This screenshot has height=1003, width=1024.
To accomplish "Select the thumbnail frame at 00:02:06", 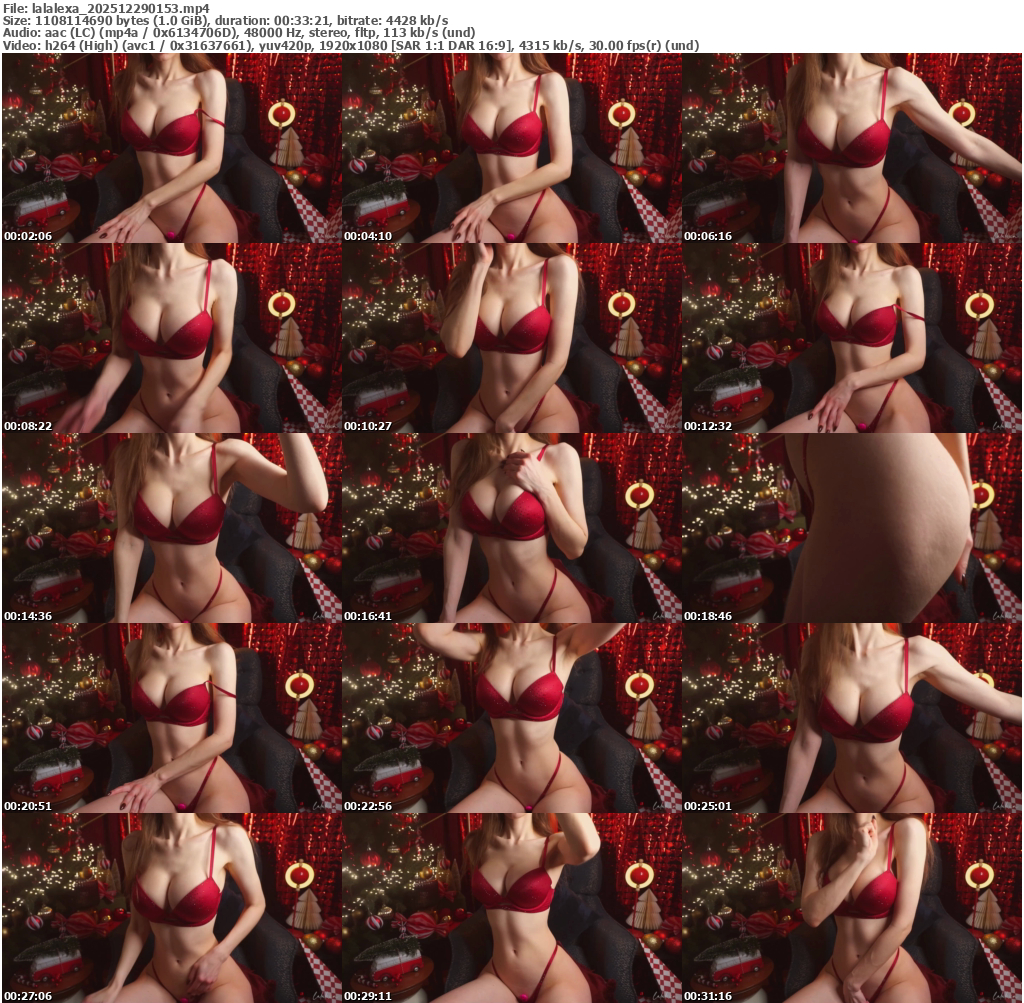I will (171, 148).
